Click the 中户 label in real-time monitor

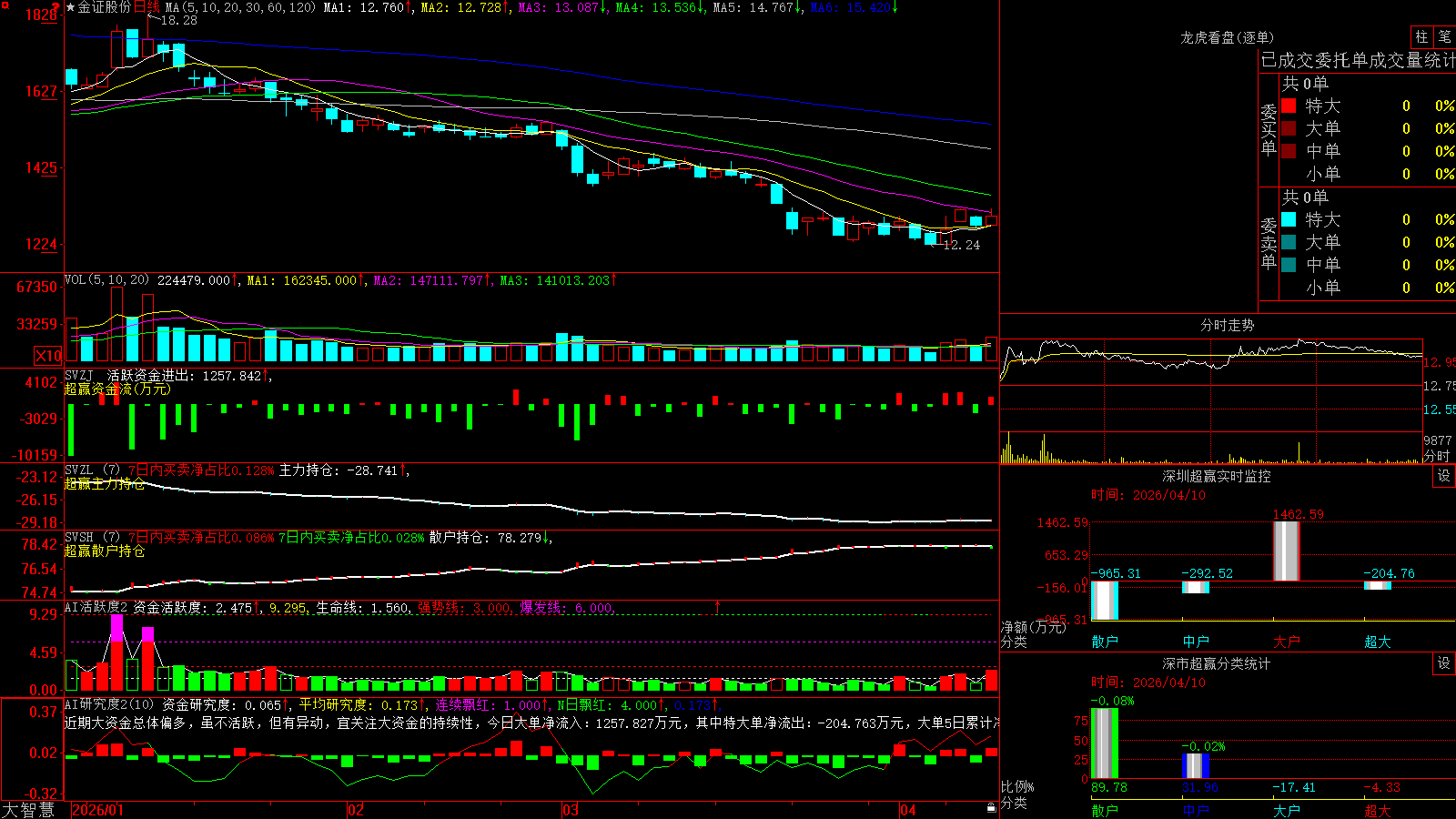click(x=1196, y=642)
